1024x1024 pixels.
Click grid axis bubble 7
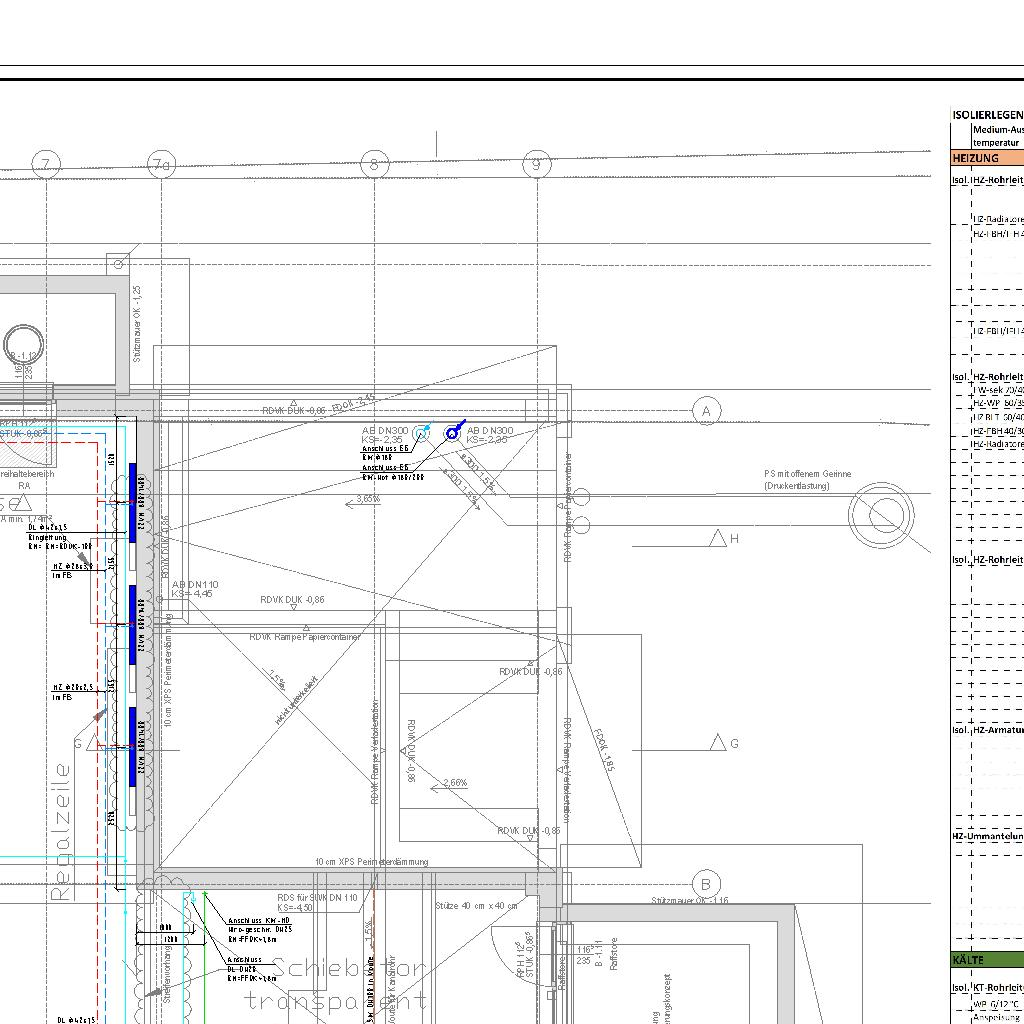point(46,165)
